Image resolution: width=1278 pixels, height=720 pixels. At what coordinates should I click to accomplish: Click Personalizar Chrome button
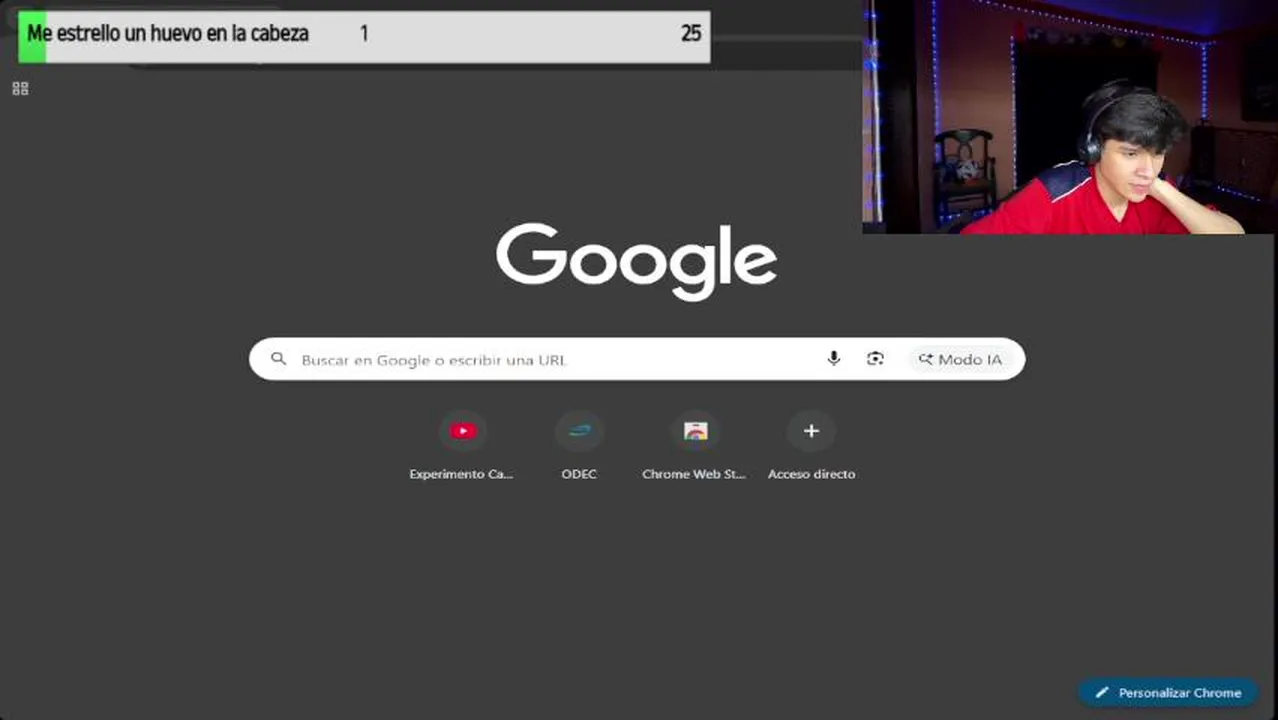(1168, 692)
